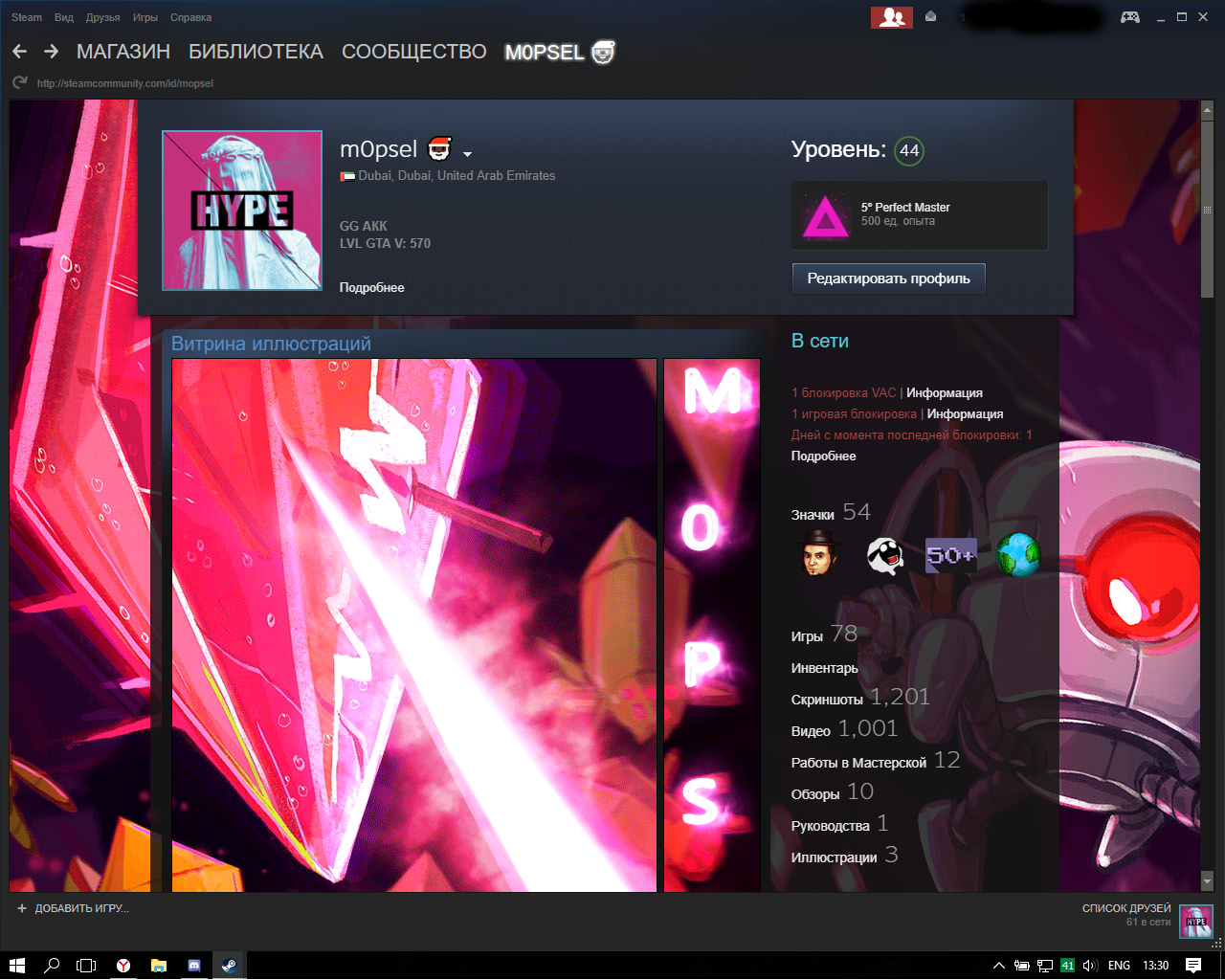The height and width of the screenshot is (980, 1225).
Task: Open File Explorer from taskbar
Action: coord(159,966)
